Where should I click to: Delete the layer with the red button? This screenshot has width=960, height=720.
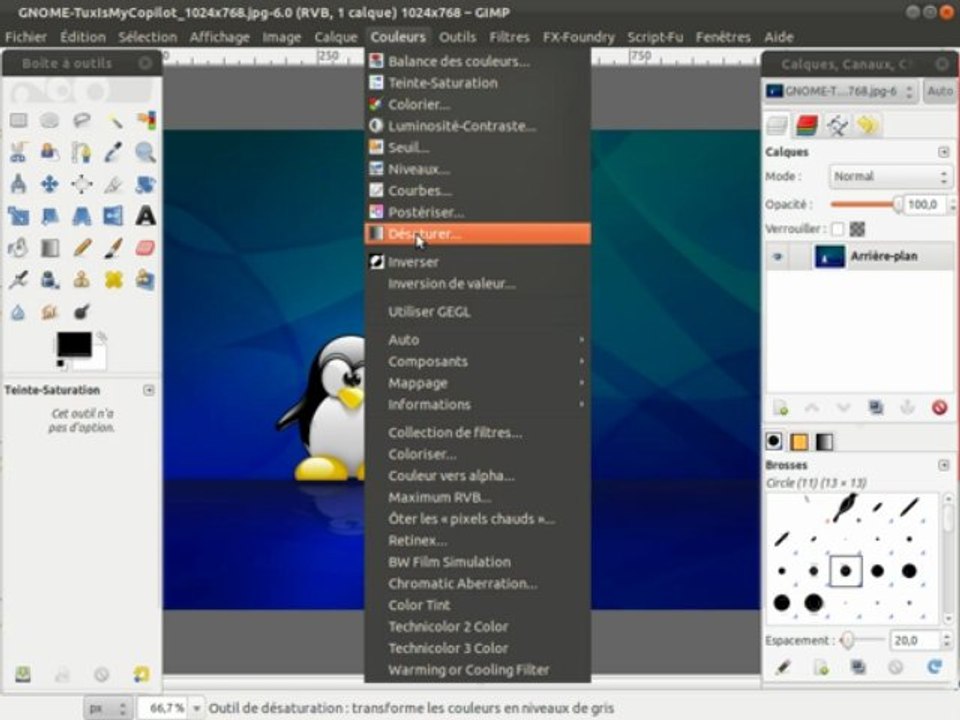[x=939, y=407]
